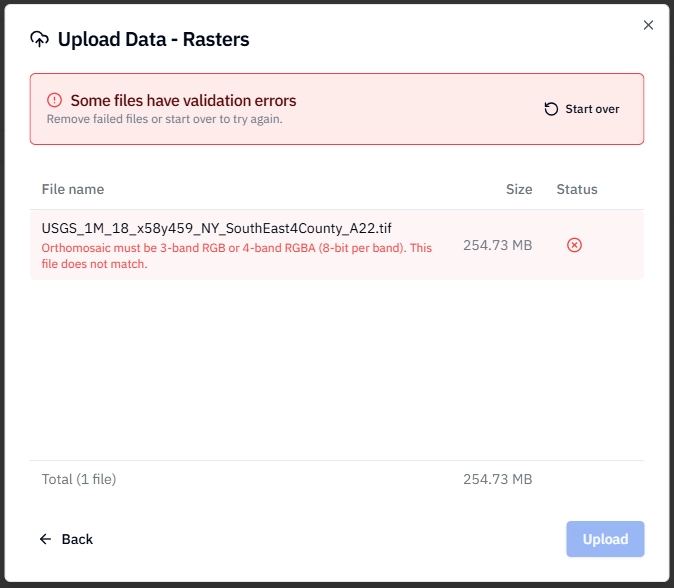The image size is (674, 588).
Task: Click the "Remove failed files or start over" hint text
Action: tap(164, 119)
